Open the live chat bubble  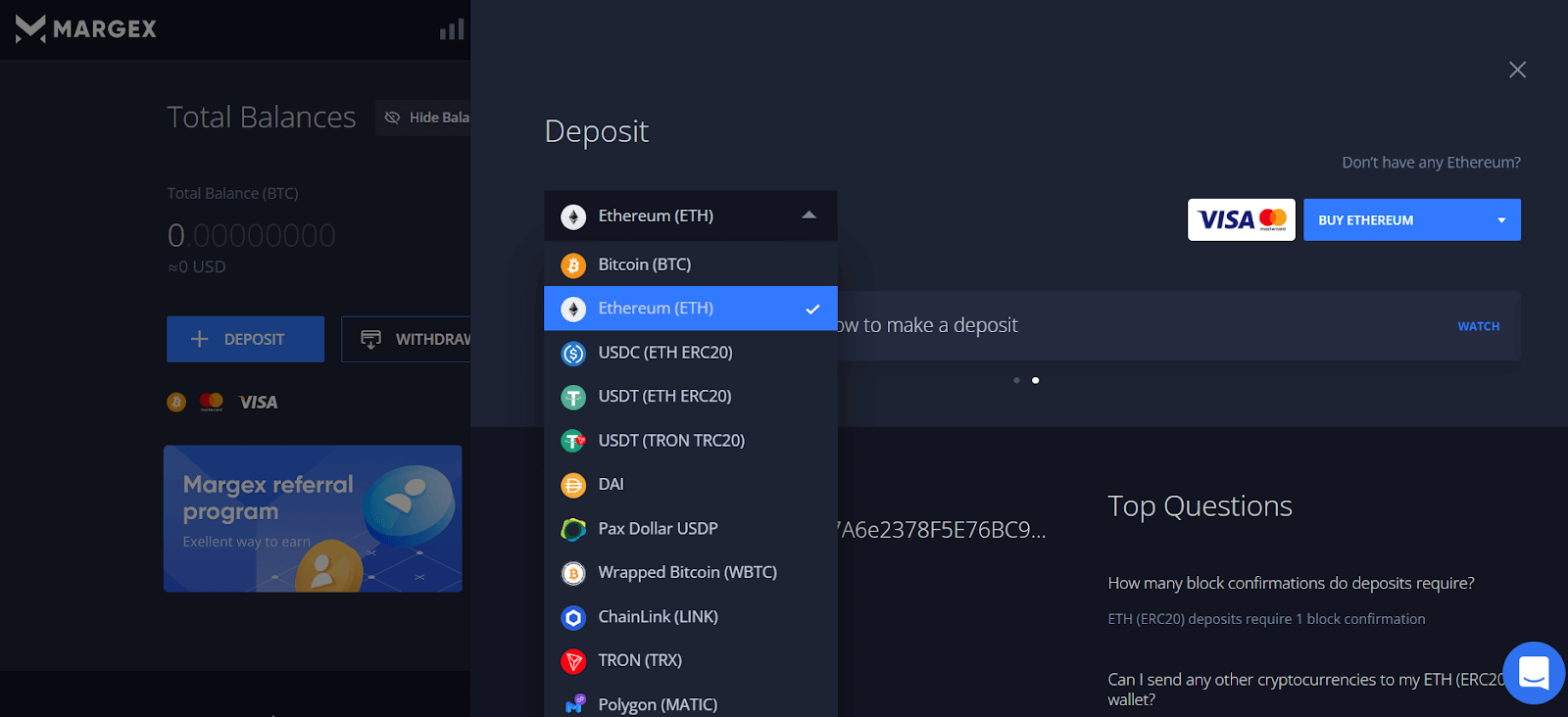tap(1534, 673)
